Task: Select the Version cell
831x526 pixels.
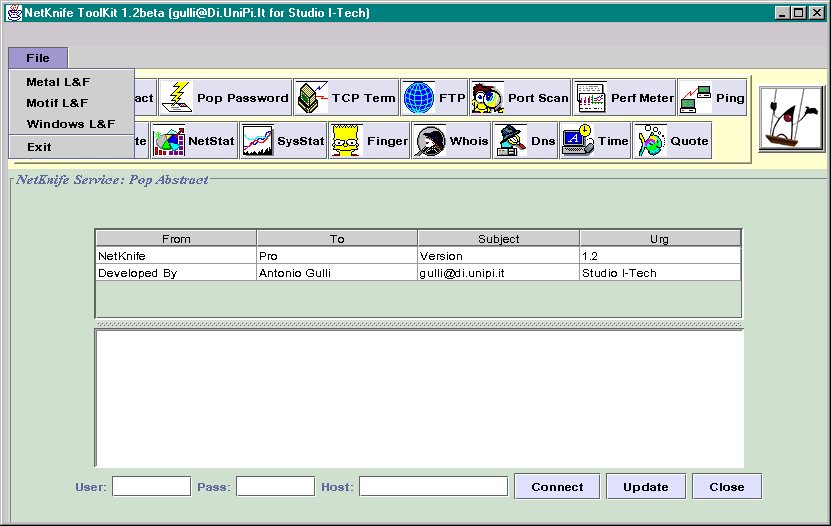Action: click(x=499, y=255)
